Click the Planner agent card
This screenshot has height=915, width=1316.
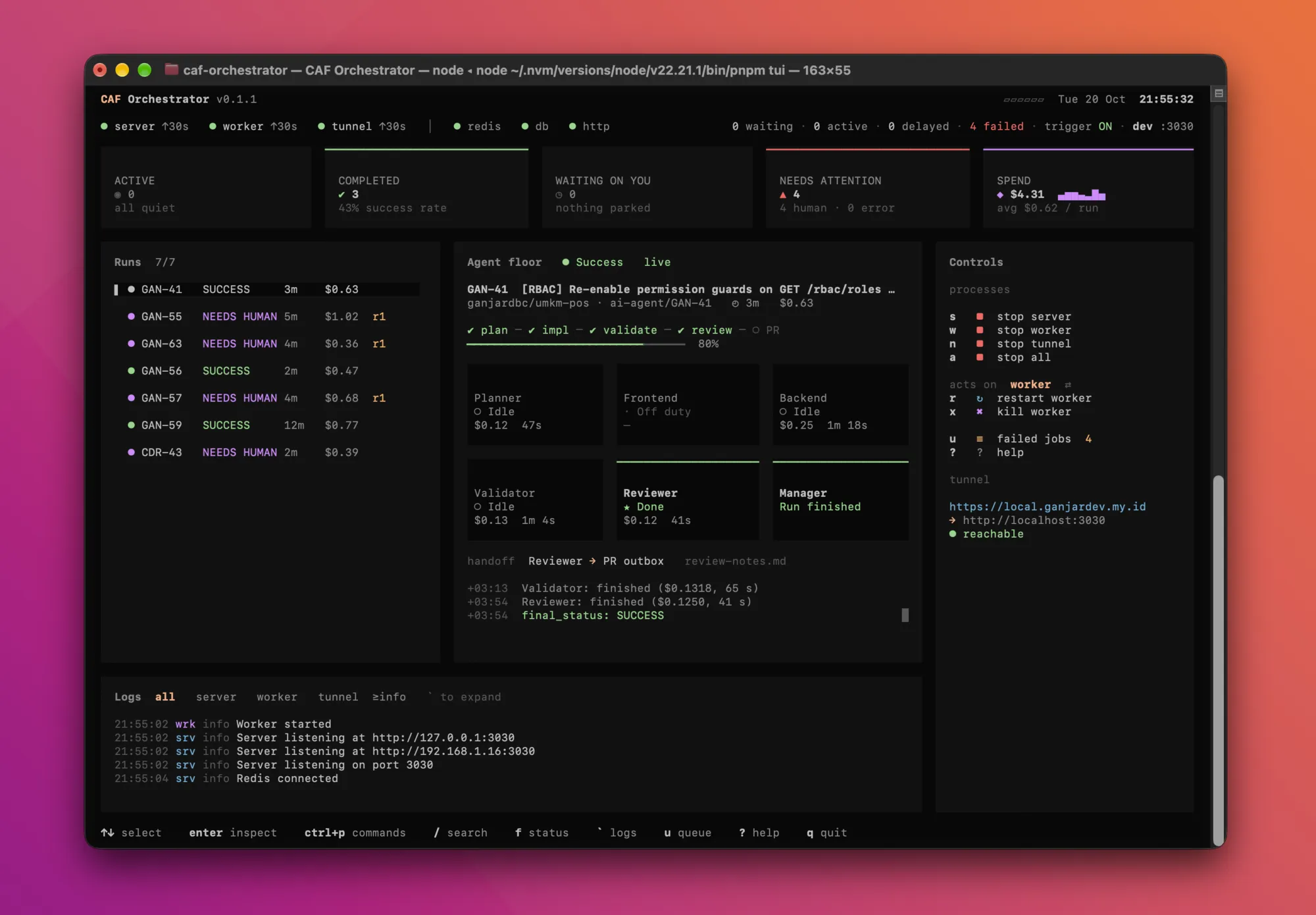coord(535,405)
